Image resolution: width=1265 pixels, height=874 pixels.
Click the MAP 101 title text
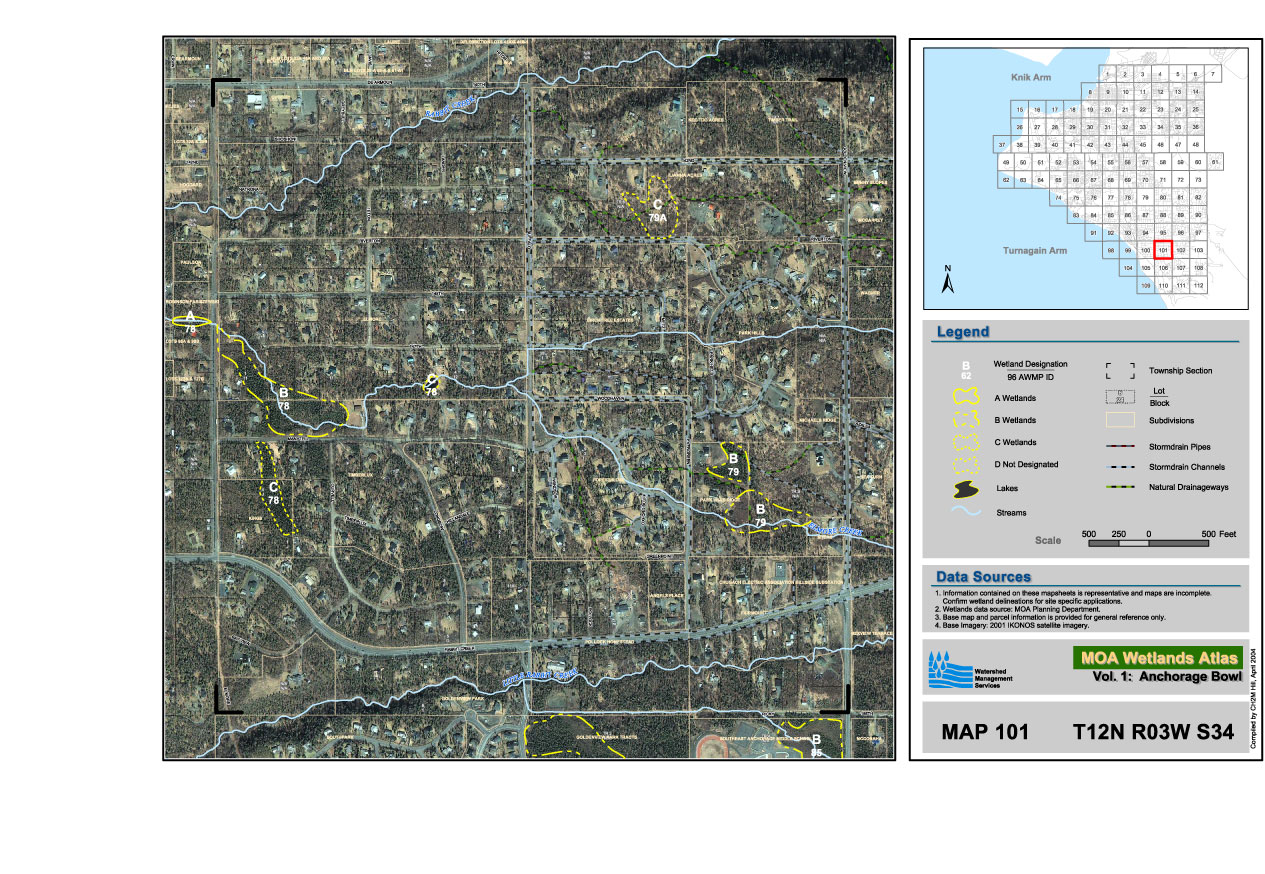coord(985,732)
